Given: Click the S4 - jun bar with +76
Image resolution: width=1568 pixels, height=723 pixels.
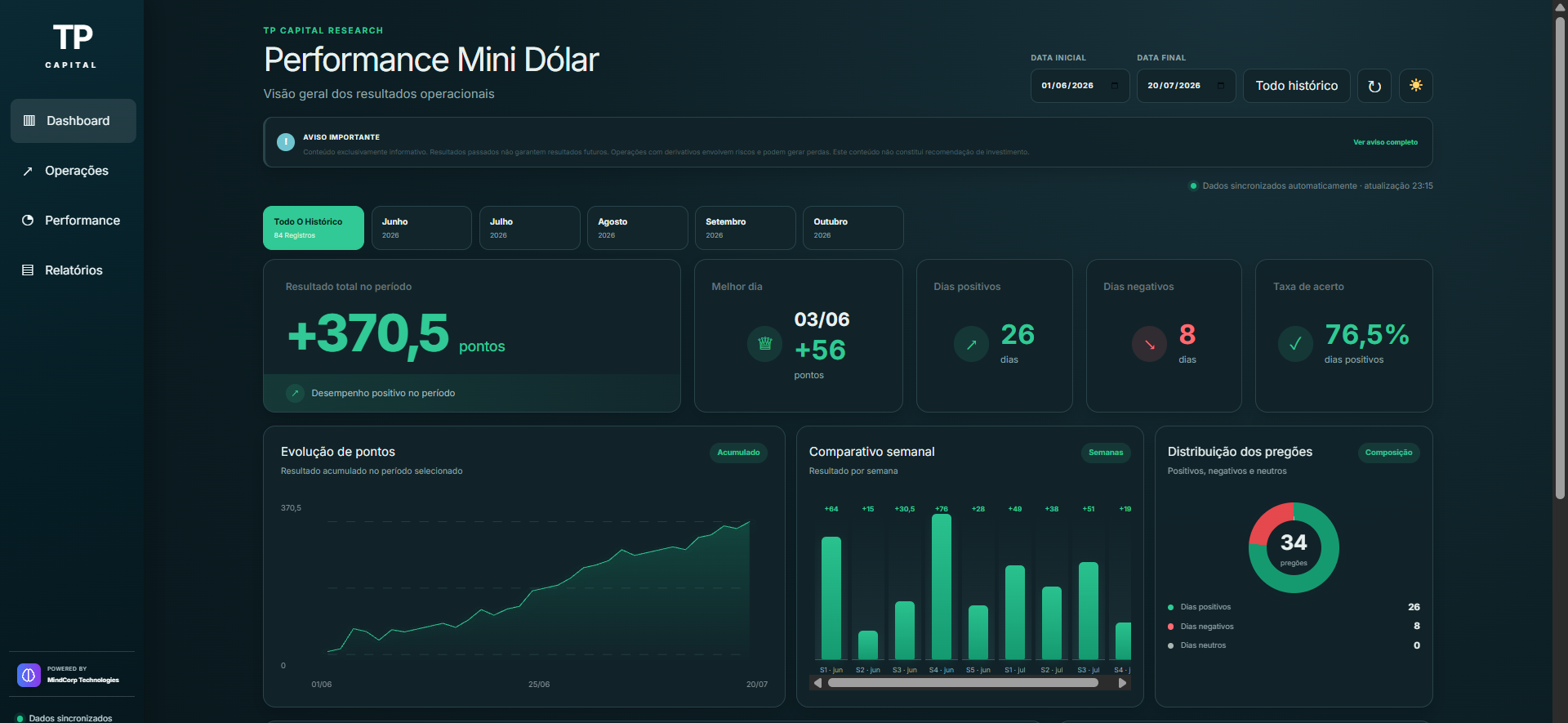Looking at the screenshot, I should 942,587.
